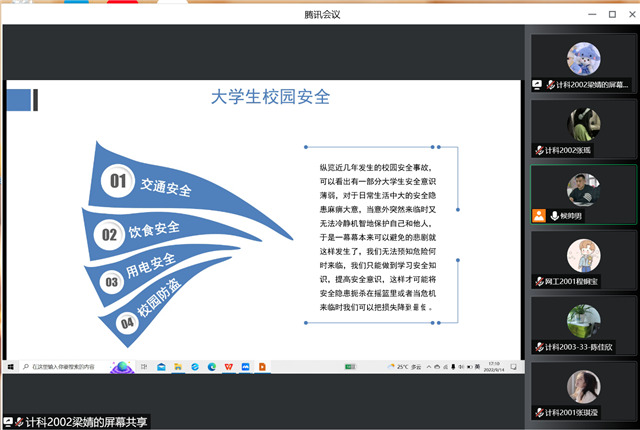640x430 pixels.
Task: Click the paragraph starting 纵览近几年发生的校园安全事故
Action: click(x=378, y=237)
